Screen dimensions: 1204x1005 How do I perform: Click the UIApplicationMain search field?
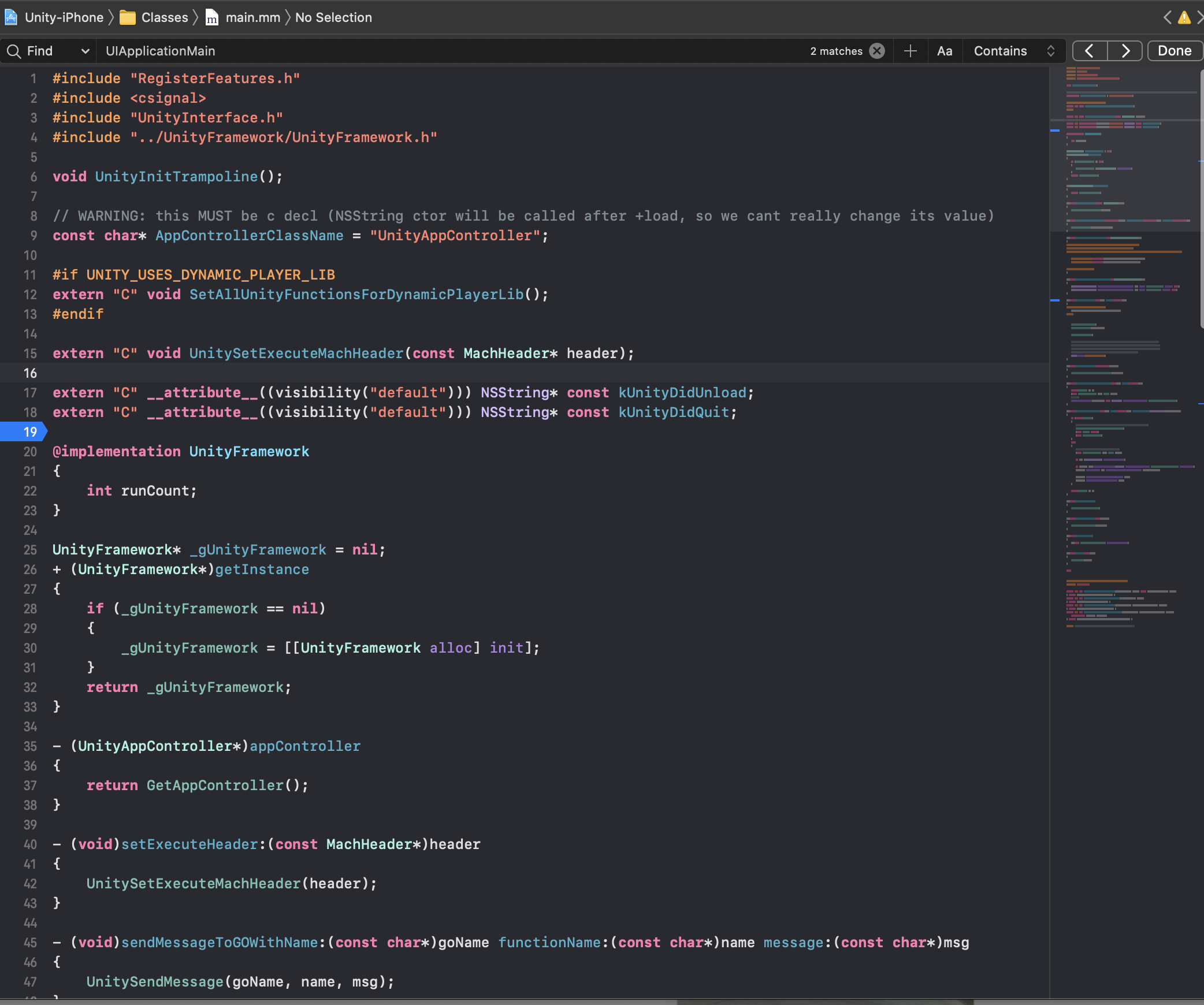[451, 51]
